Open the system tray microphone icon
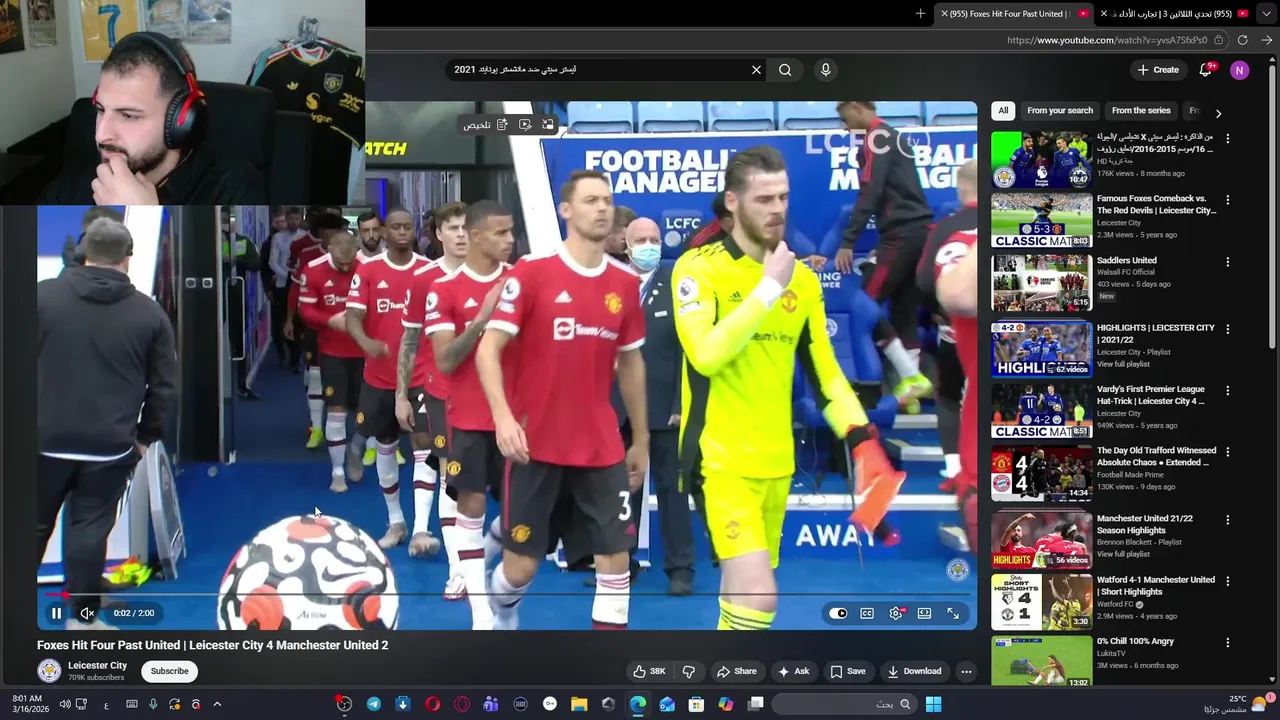 click(x=153, y=704)
